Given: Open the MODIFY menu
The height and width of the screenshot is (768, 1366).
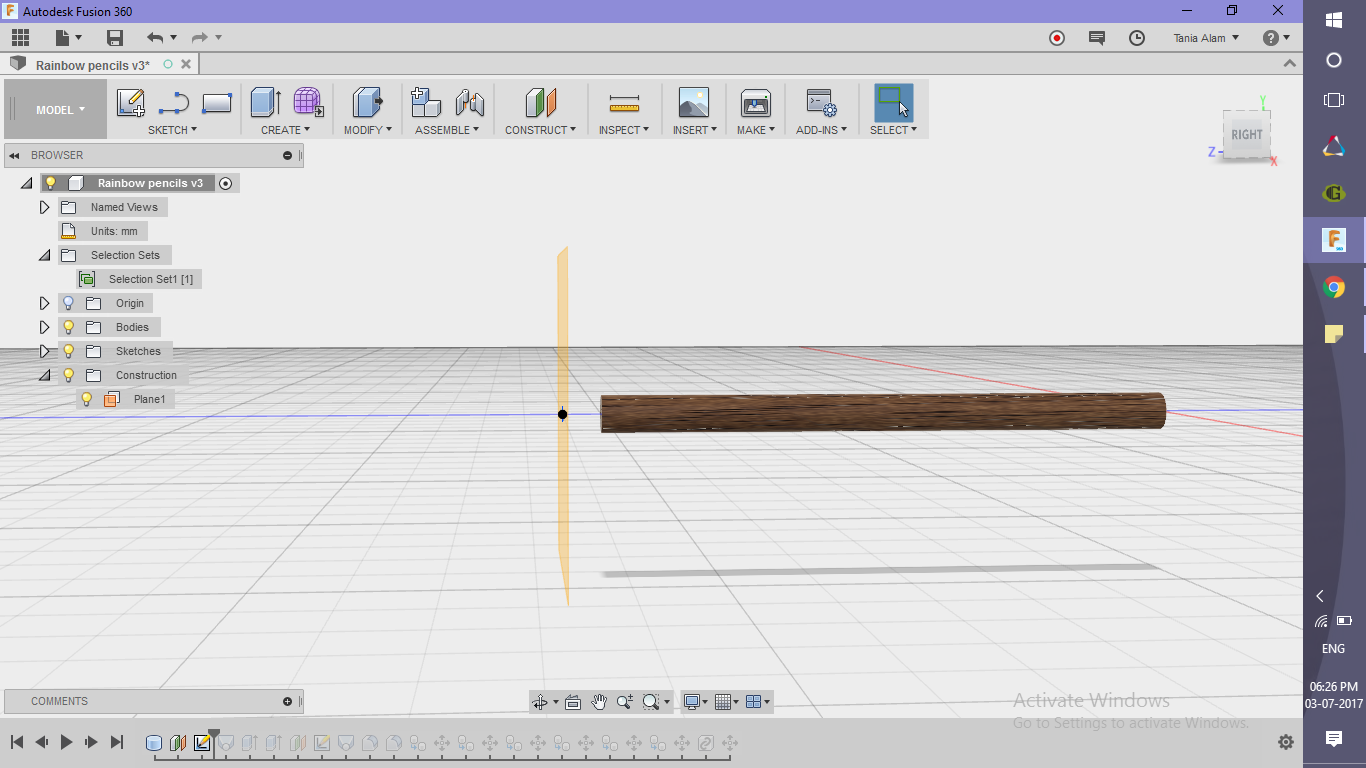Looking at the screenshot, I should [x=368, y=130].
